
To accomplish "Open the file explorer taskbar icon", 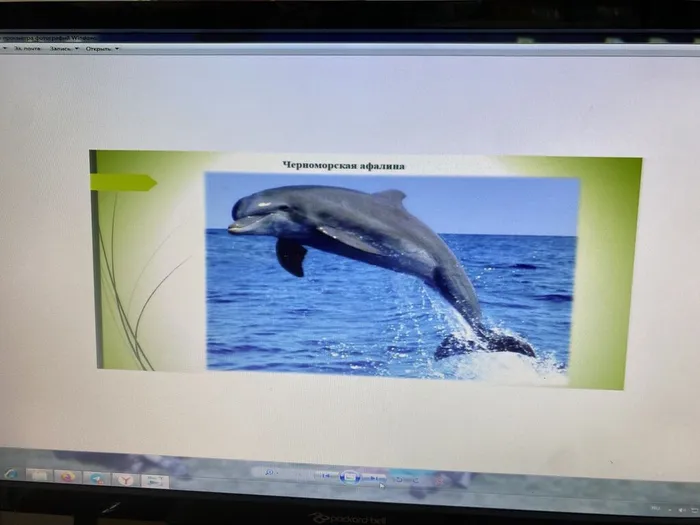I will pyautogui.click(x=39, y=475).
